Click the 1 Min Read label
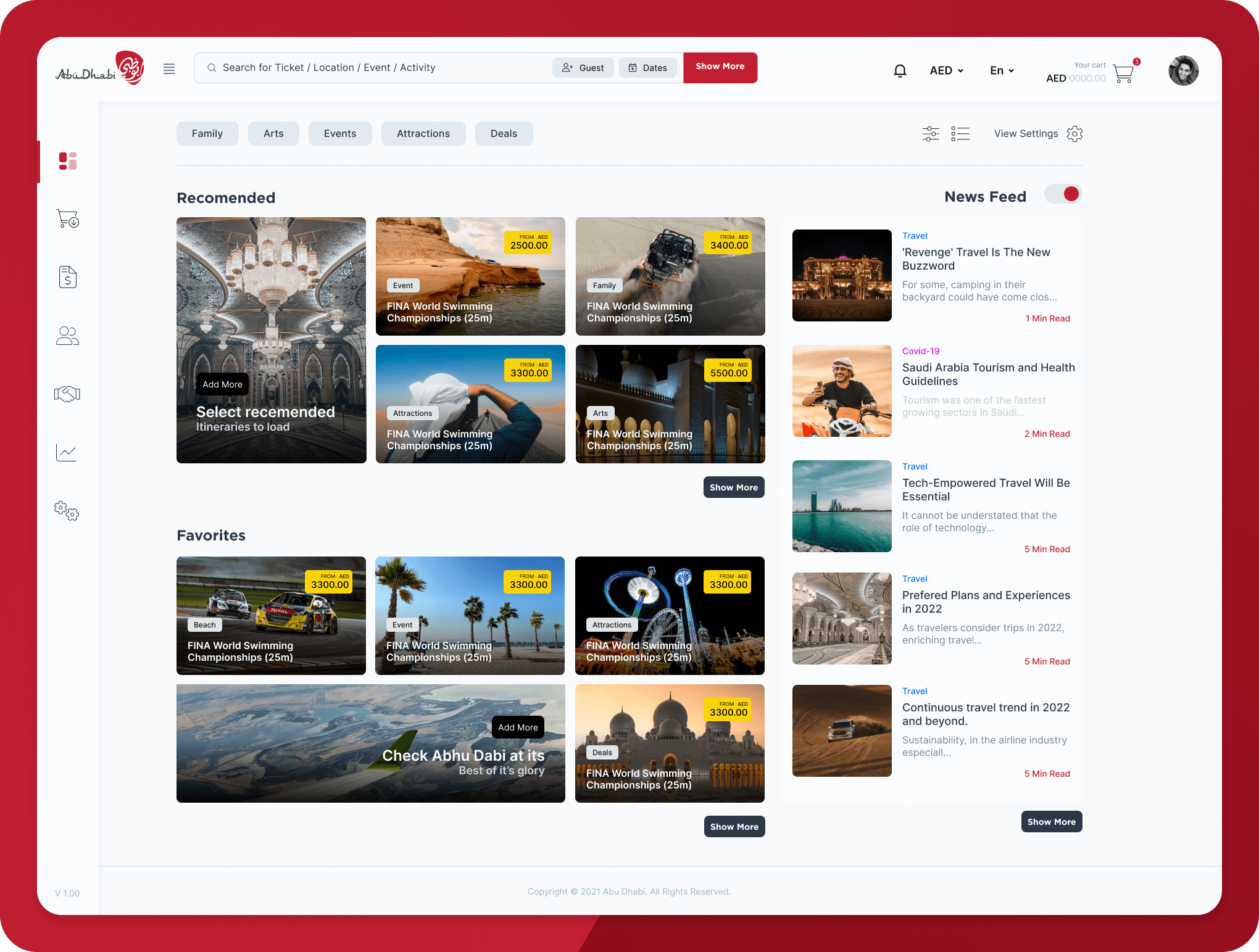Screen dimensions: 1259x952 point(1048,318)
